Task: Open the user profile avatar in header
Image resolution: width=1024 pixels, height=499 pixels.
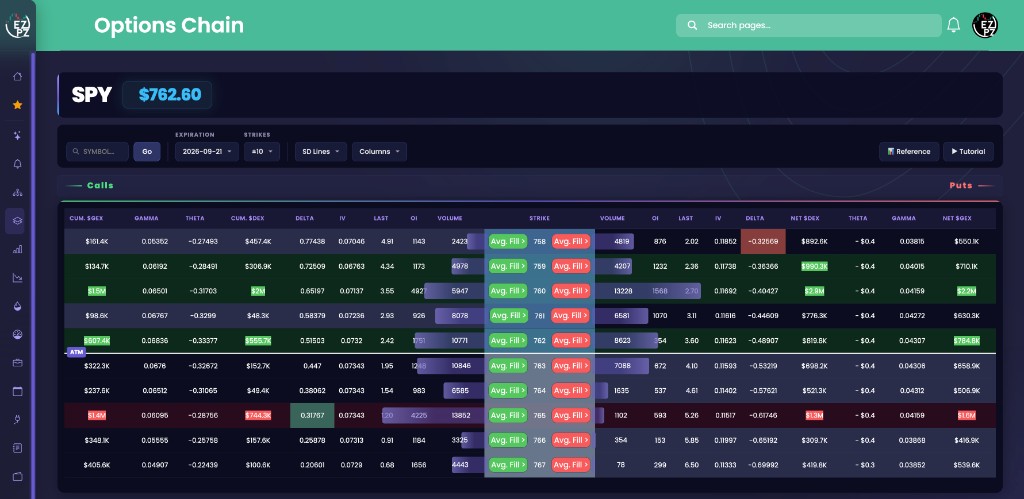Action: (985, 25)
